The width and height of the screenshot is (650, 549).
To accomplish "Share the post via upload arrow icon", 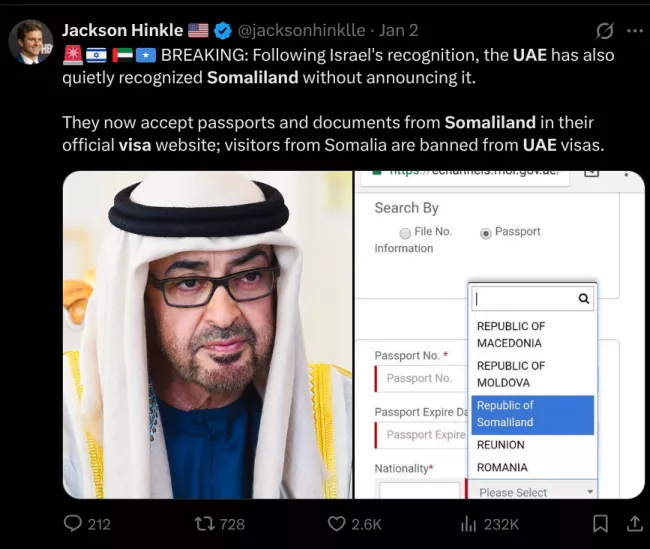I will pyautogui.click(x=634, y=523).
